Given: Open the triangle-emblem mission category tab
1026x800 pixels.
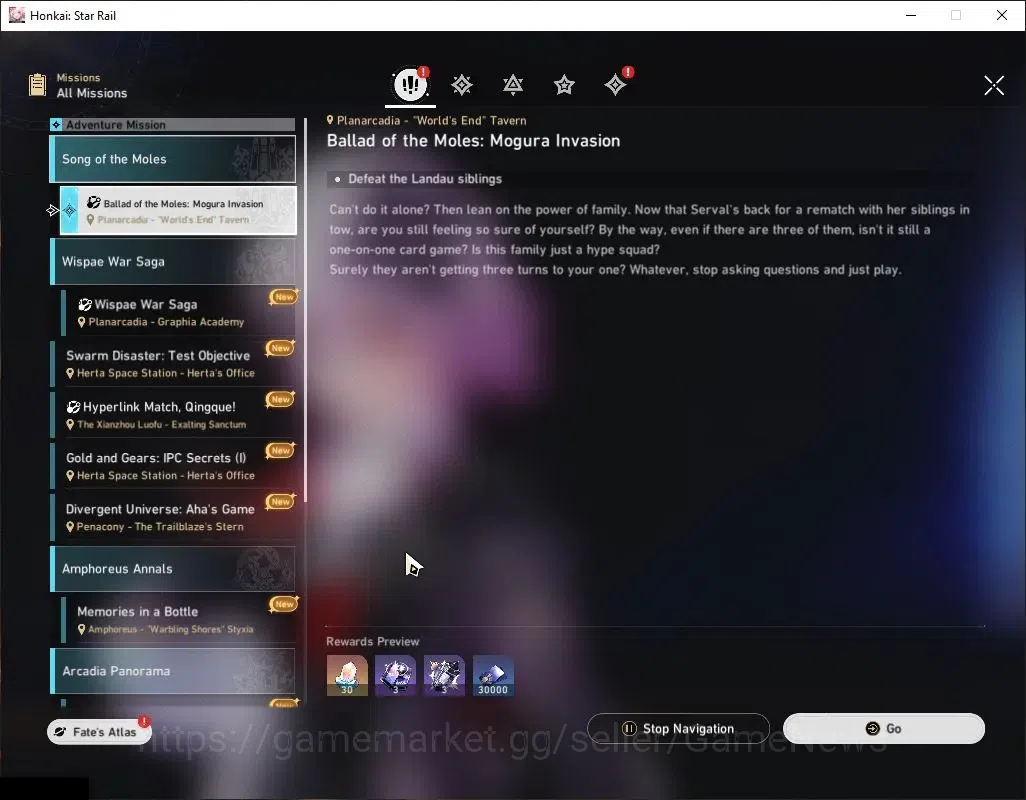Looking at the screenshot, I should (x=513, y=85).
